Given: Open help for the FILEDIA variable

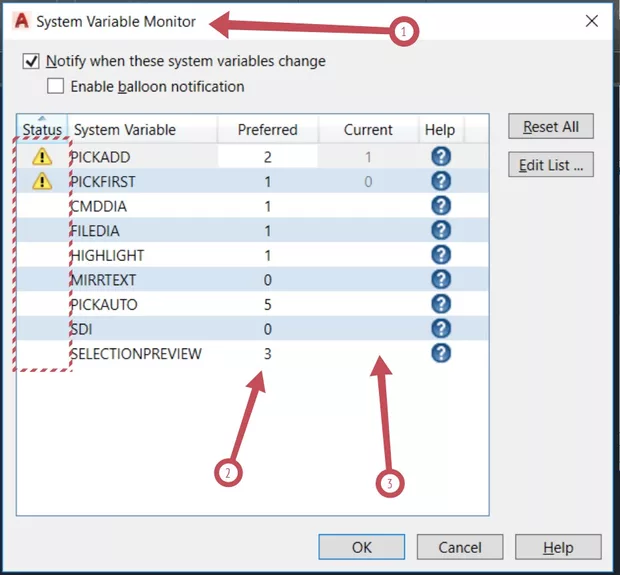Looking at the screenshot, I should point(440,230).
